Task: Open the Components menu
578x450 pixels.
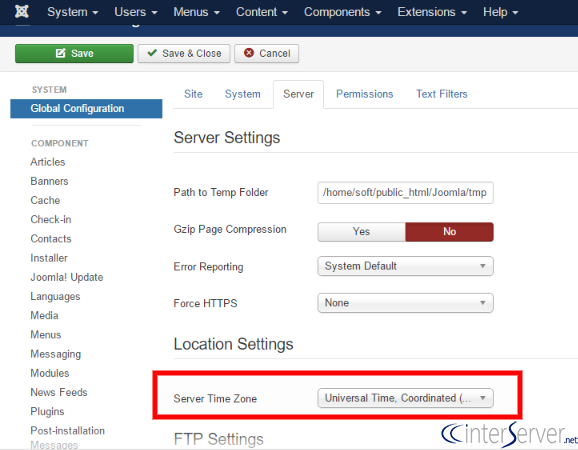Action: tap(342, 12)
